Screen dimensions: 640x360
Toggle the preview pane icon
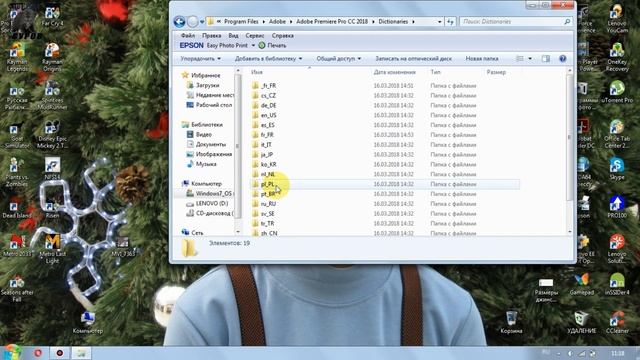pos(546,59)
